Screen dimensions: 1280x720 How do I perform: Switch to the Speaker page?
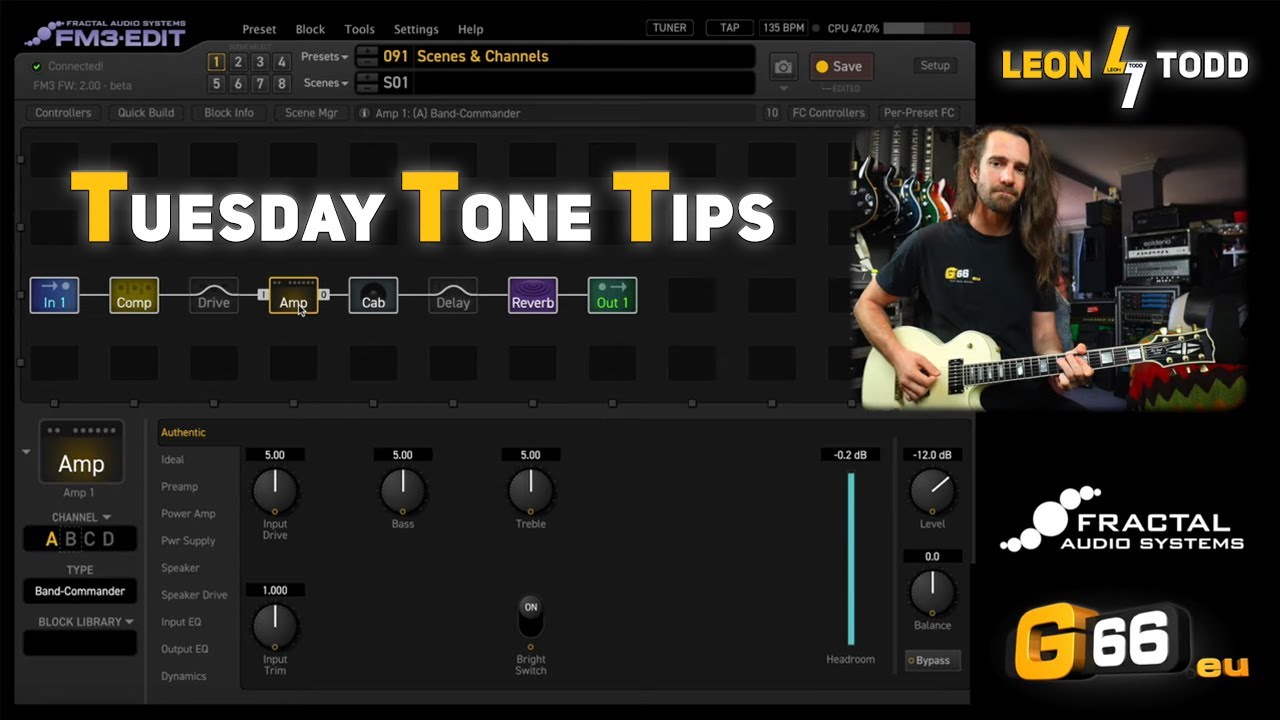[x=181, y=568]
